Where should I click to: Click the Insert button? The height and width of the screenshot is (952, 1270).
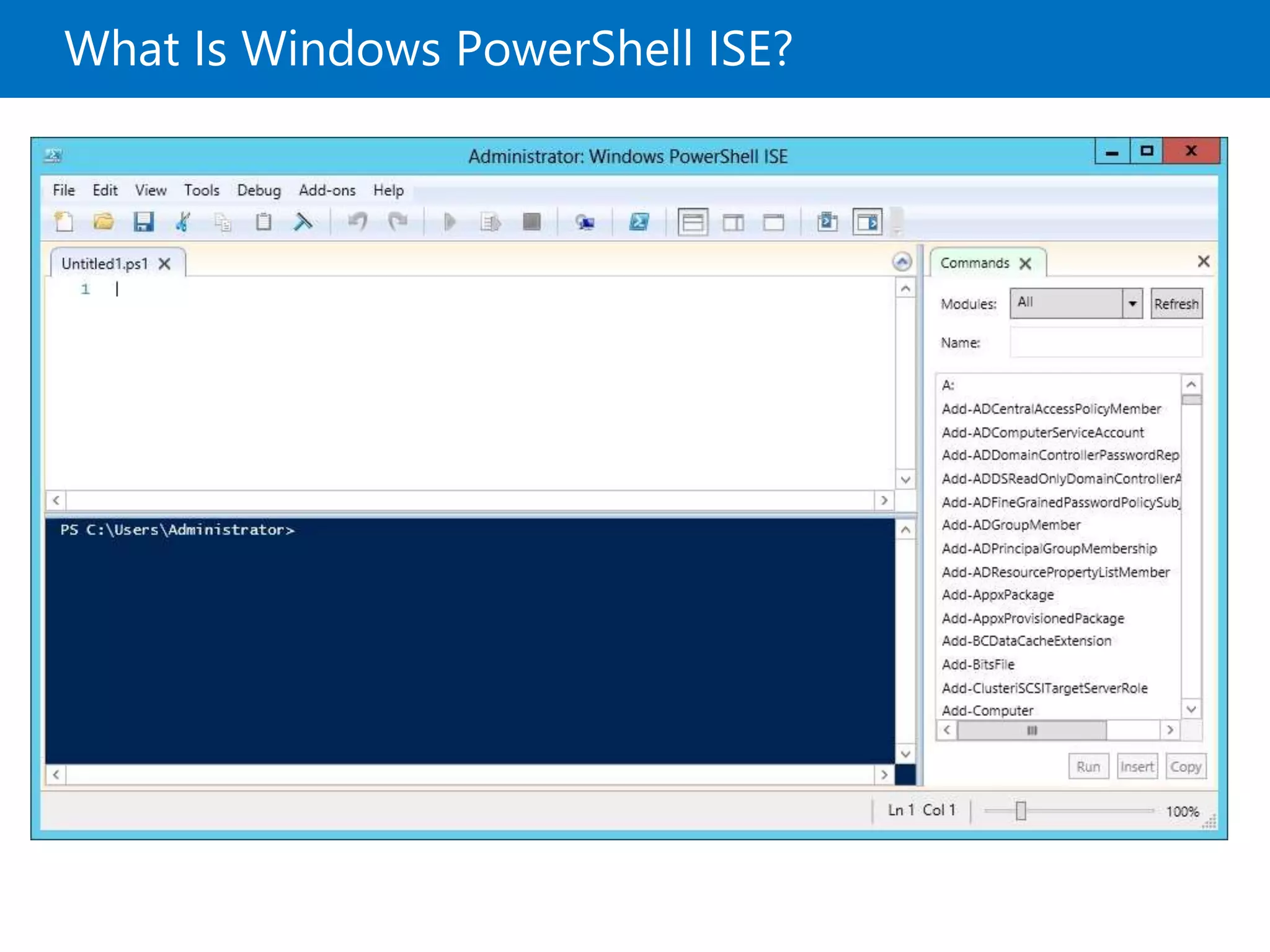pyautogui.click(x=1137, y=767)
